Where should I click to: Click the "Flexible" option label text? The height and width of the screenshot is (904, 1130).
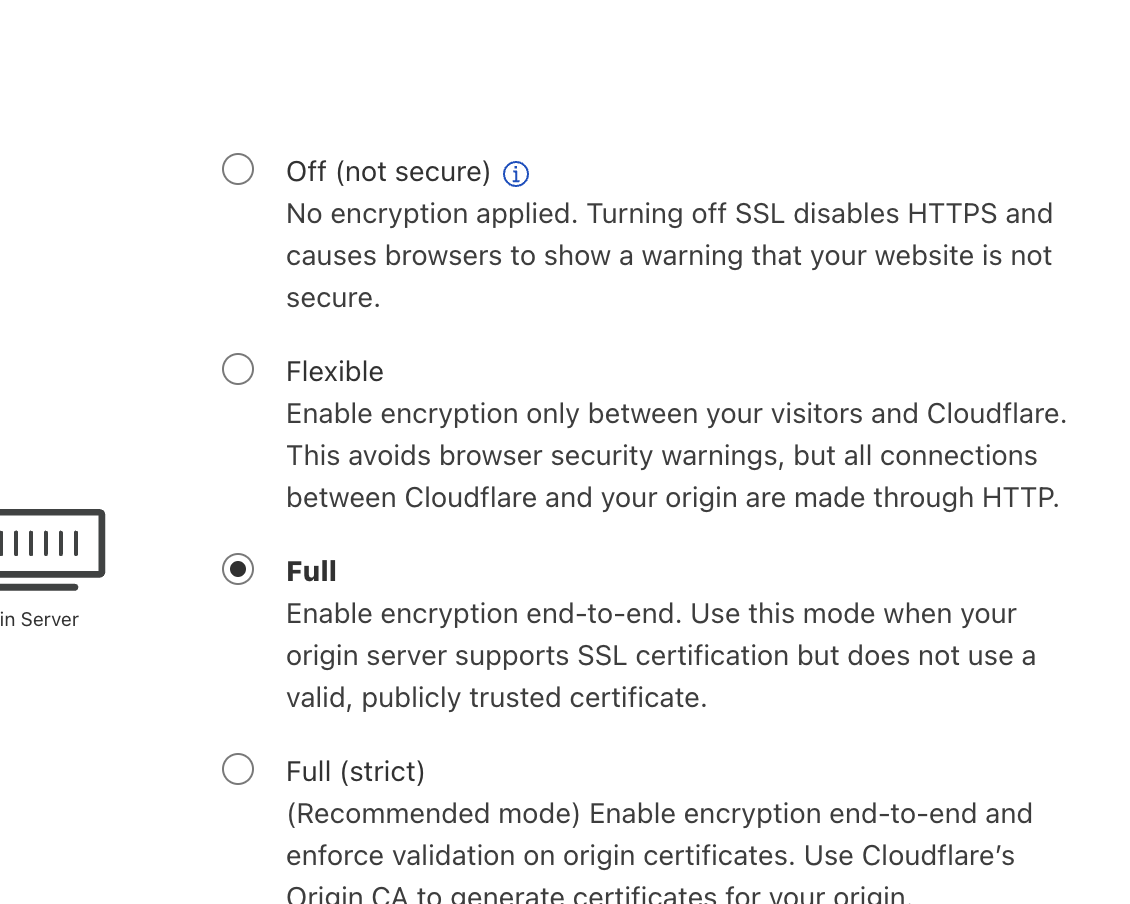click(x=335, y=372)
